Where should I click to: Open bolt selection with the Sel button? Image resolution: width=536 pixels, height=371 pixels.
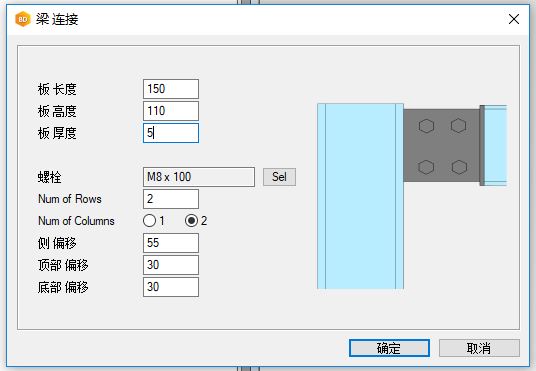279,177
